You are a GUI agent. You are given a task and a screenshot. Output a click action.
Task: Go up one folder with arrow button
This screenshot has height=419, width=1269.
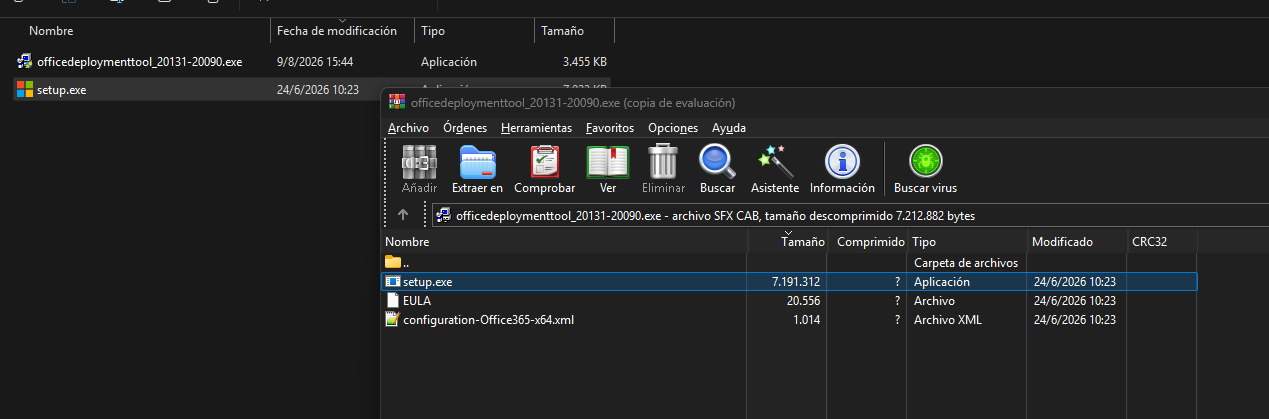403,214
